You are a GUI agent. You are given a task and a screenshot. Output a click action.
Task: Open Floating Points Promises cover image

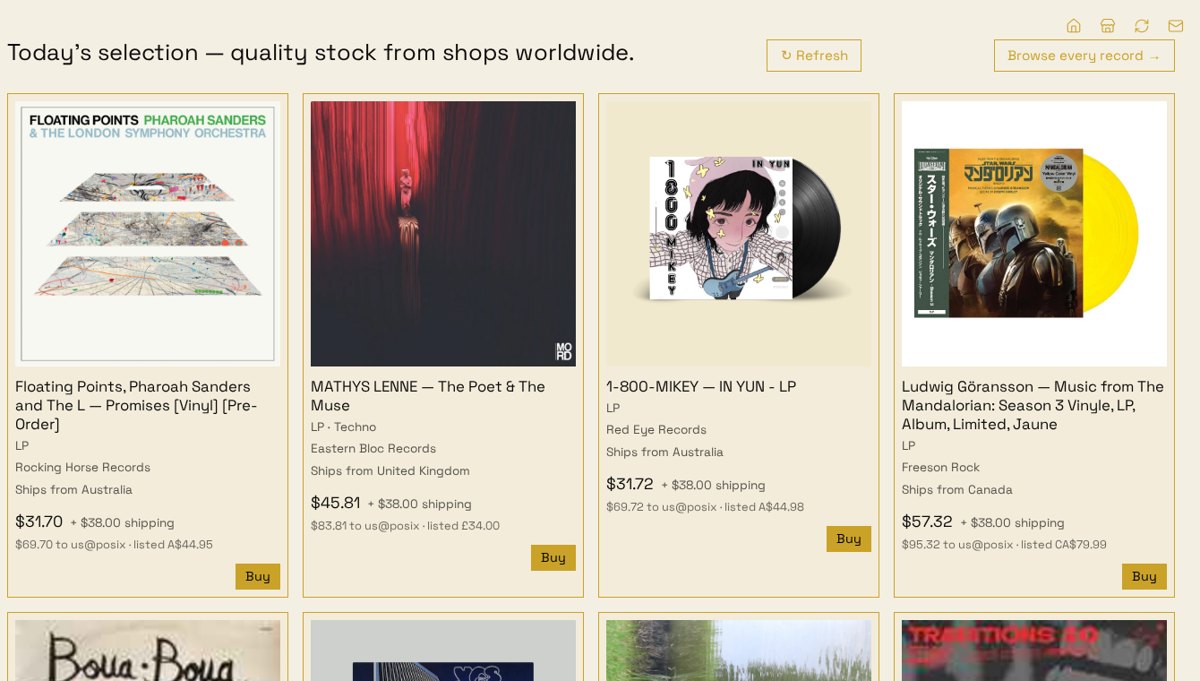148,234
